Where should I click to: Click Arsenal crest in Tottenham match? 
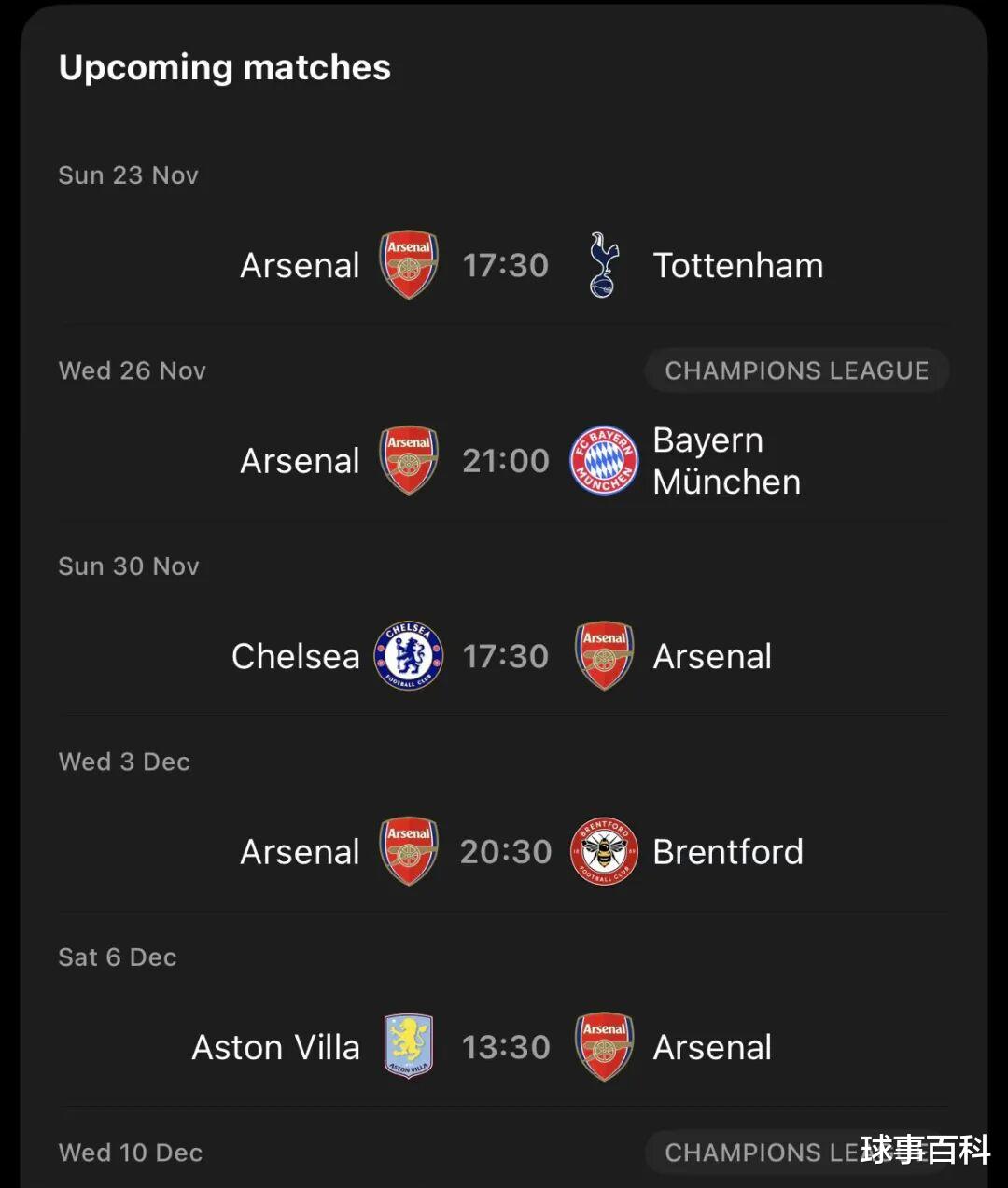[x=409, y=265]
